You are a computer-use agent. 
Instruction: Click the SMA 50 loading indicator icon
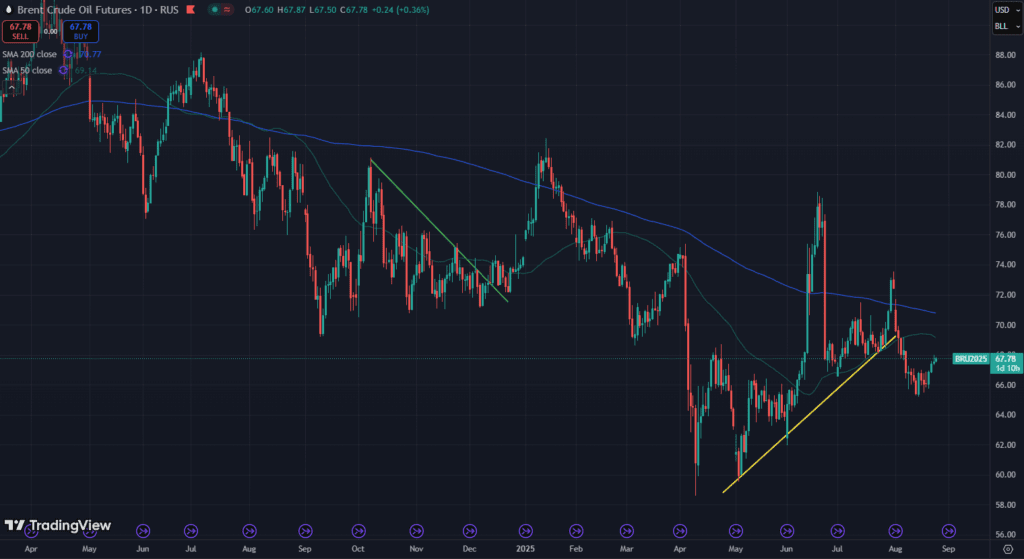coord(63,70)
